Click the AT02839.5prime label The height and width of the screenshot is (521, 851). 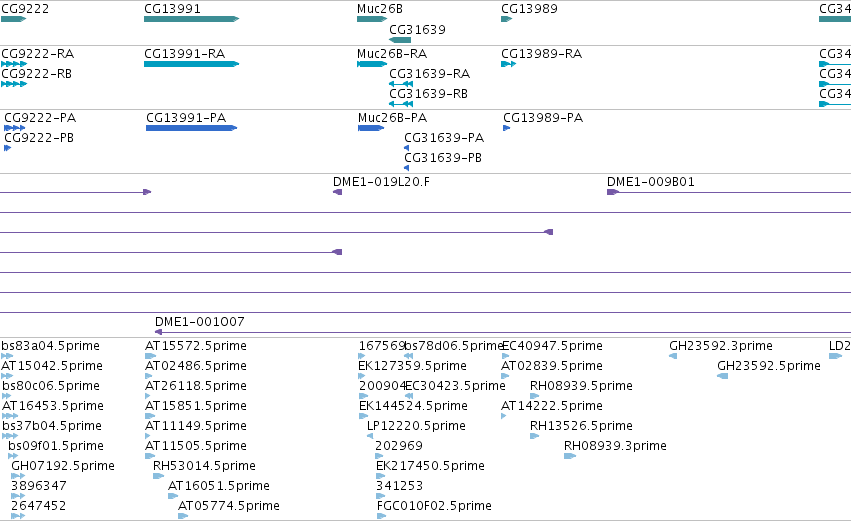(x=551, y=366)
